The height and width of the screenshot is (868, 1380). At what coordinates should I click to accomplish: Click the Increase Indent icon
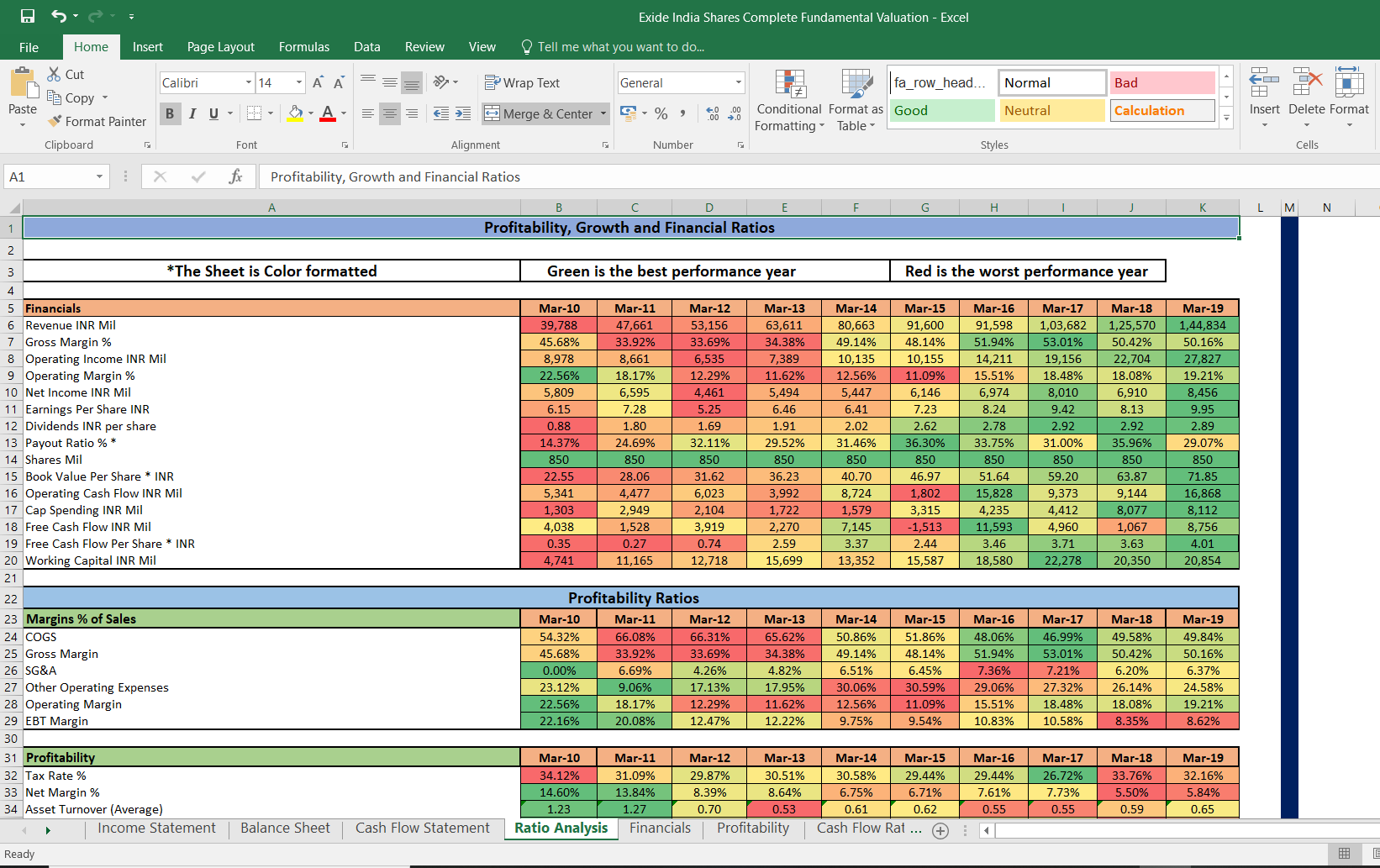[463, 113]
